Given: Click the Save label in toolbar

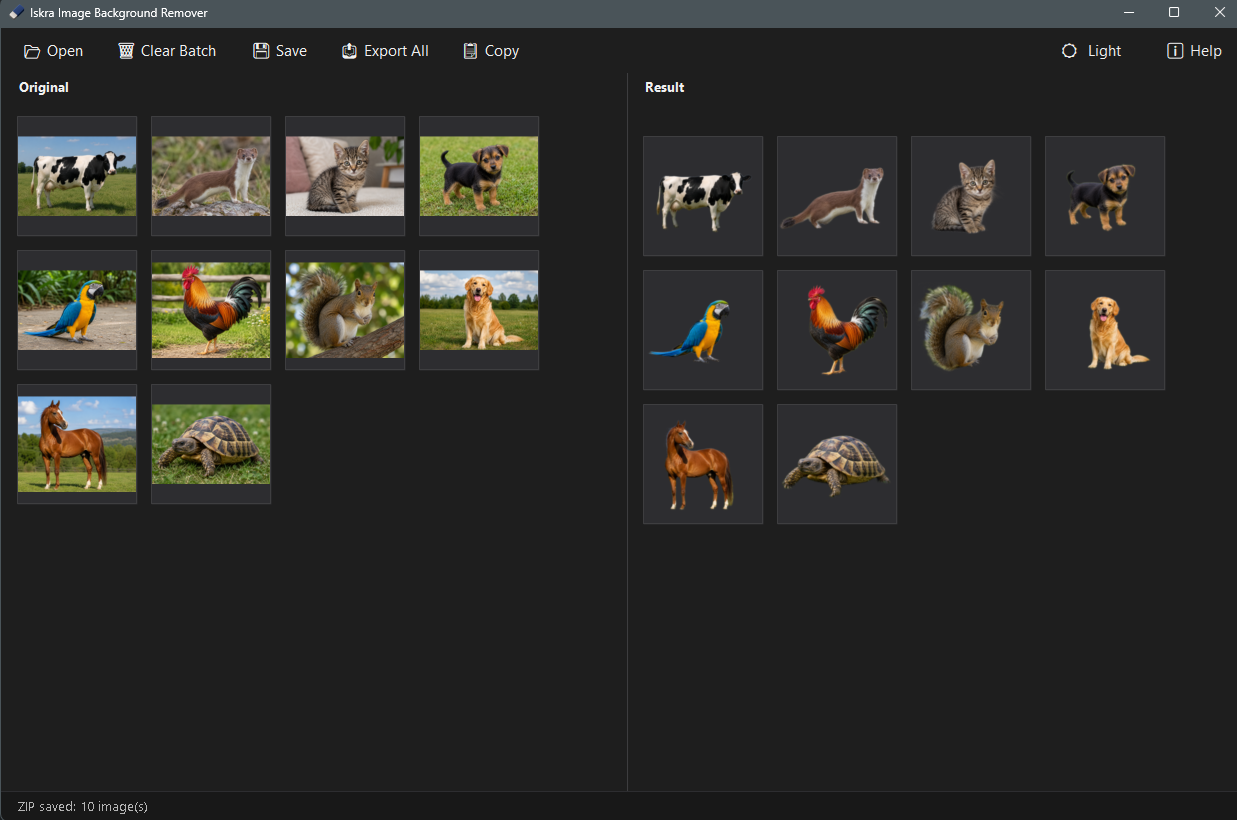Looking at the screenshot, I should click(x=291, y=51).
